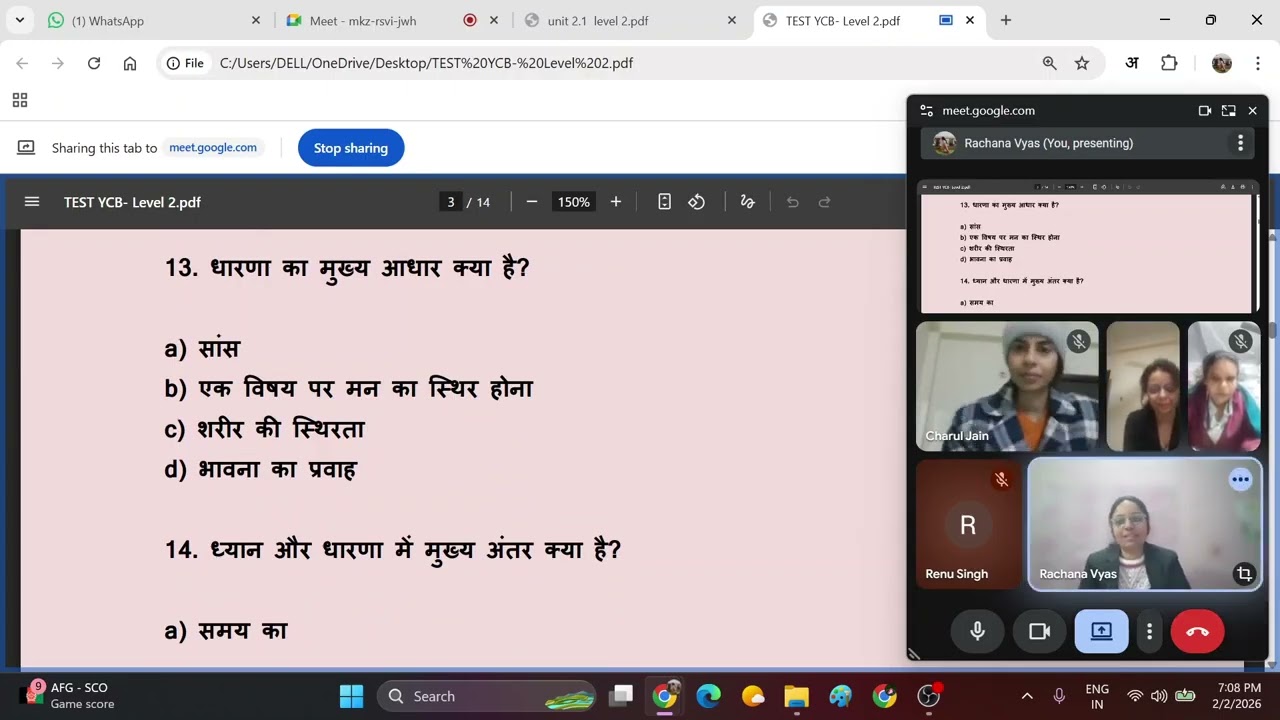Leave the call with the red button
1280x720 pixels.
[1197, 632]
